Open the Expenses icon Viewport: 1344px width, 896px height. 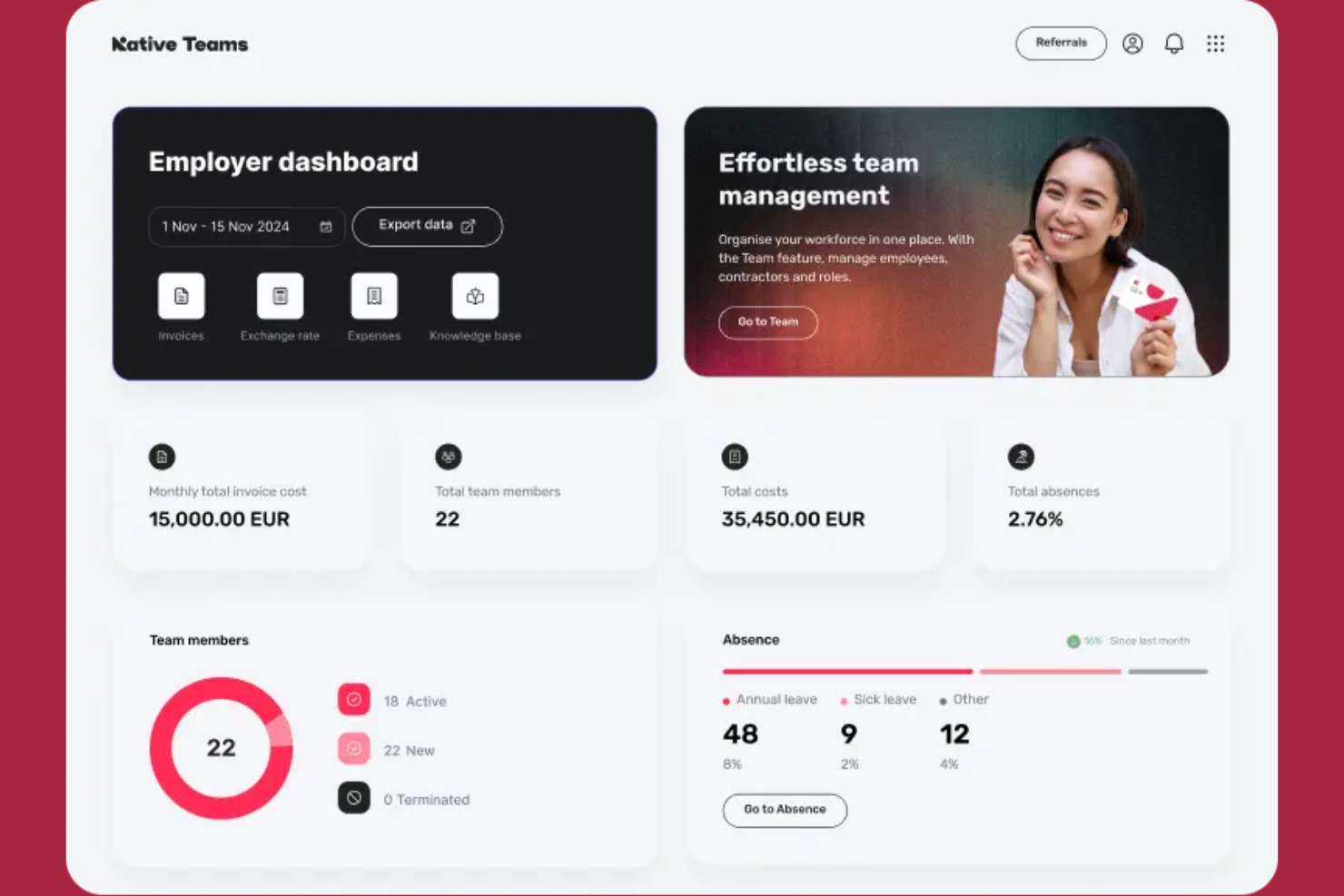coord(373,296)
